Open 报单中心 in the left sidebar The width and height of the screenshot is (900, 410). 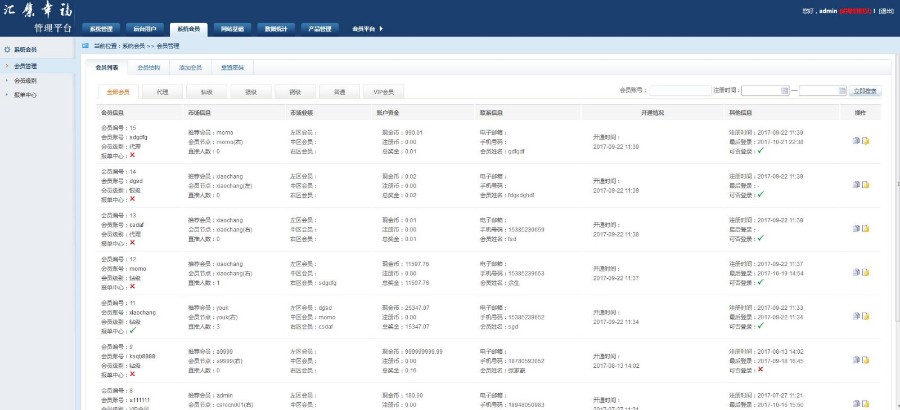26,95
